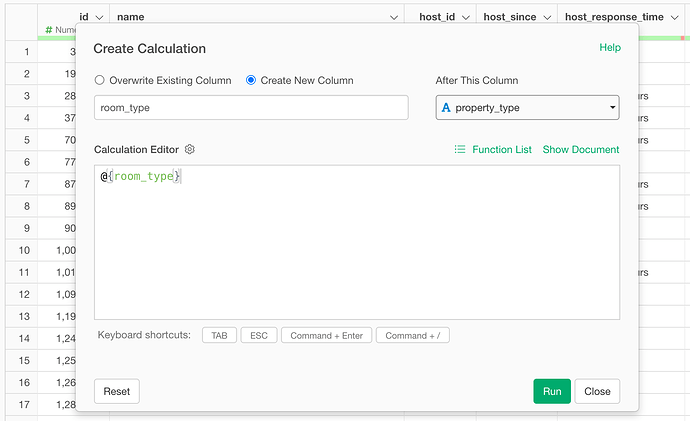Click the ESC keyboard shortcut key
Viewport: 690px width, 421px height.
tap(258, 335)
